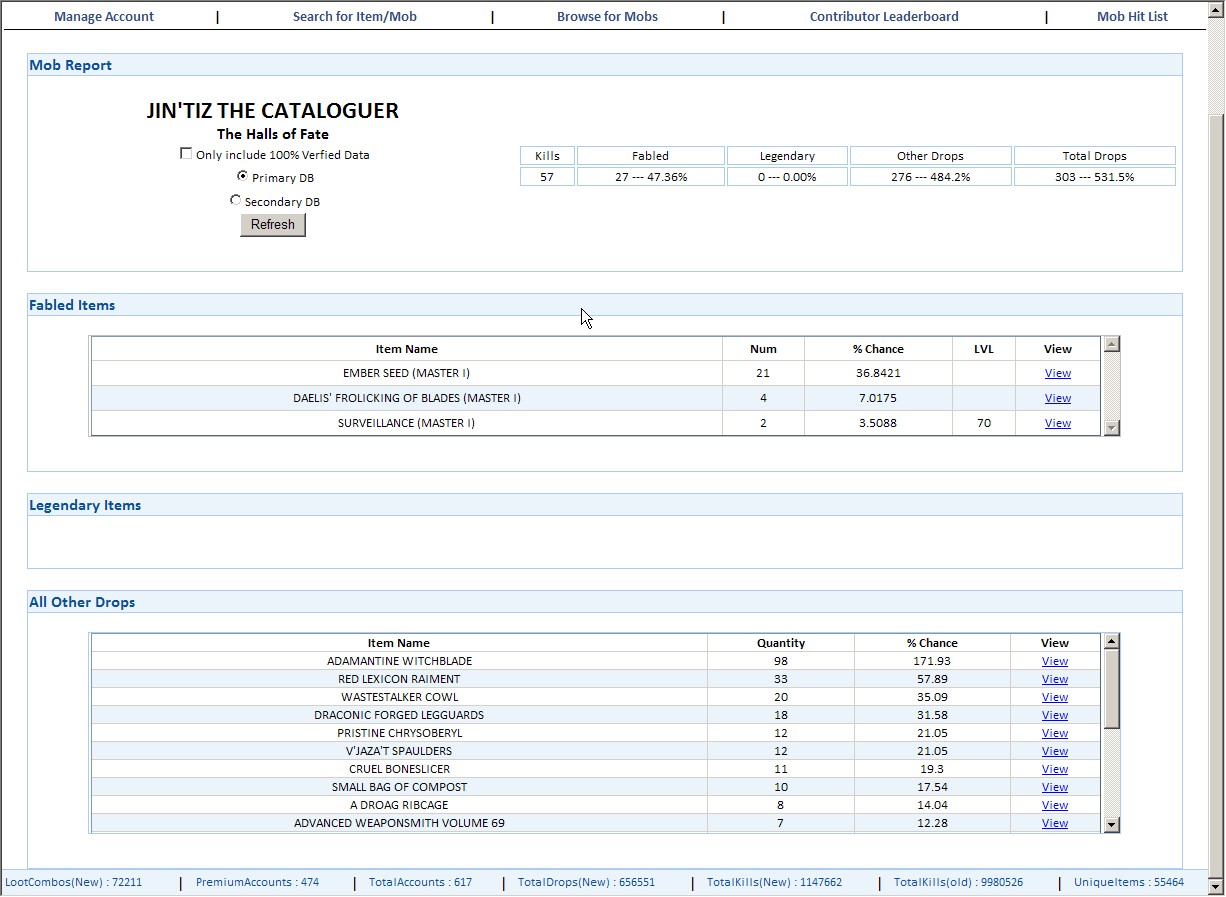Click All Other Drops scroll down arrow

[x=1111, y=824]
